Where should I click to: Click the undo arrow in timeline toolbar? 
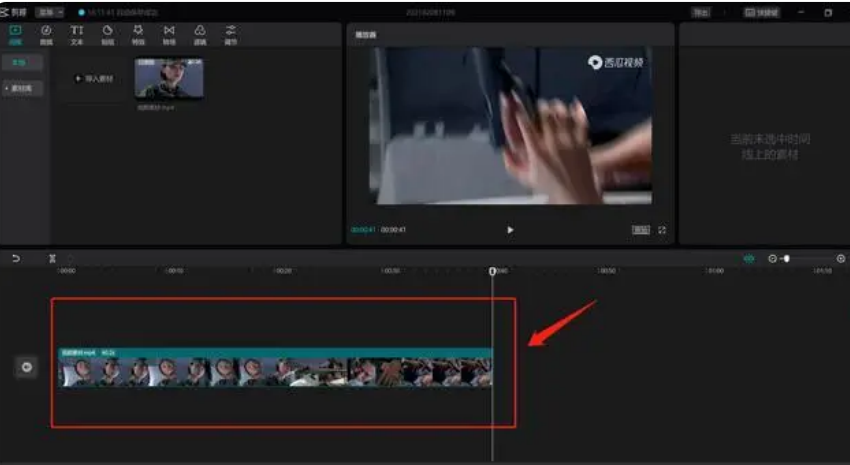click(x=16, y=258)
